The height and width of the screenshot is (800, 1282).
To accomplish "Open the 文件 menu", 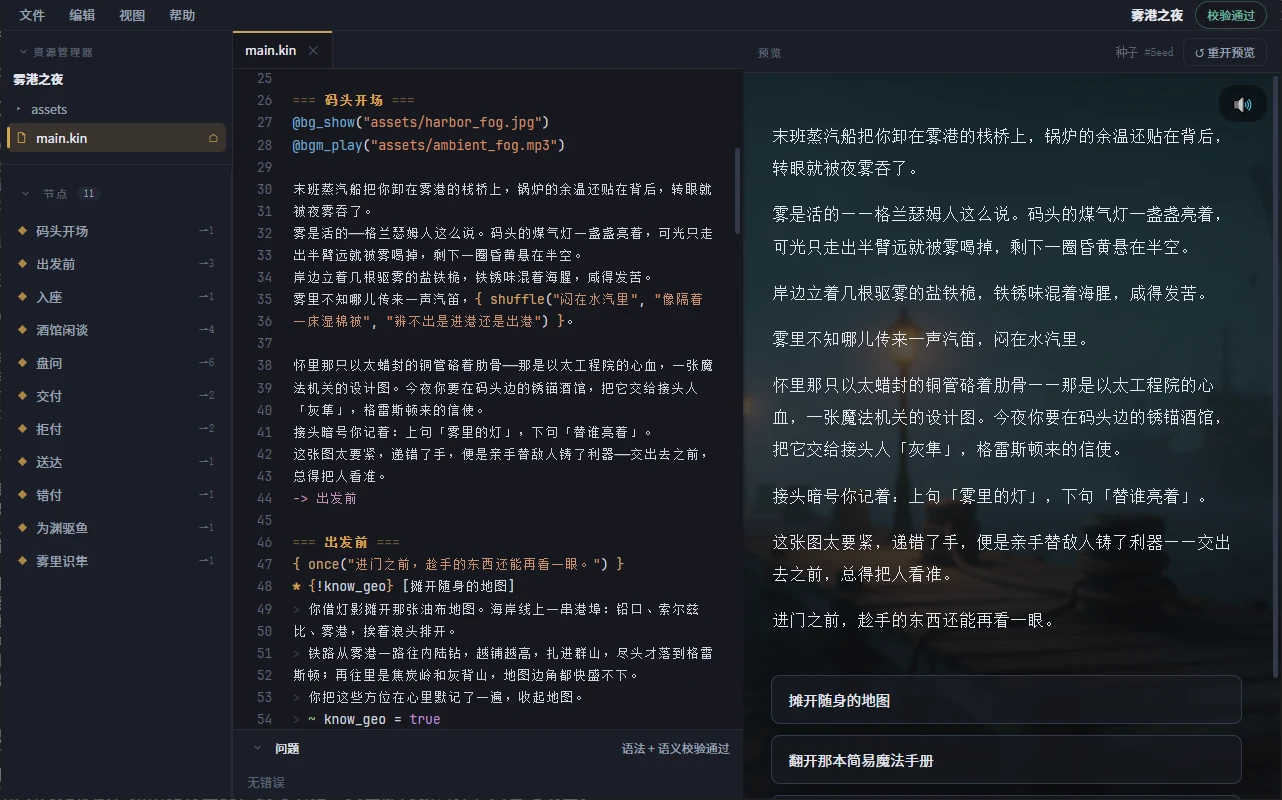I will pos(32,16).
